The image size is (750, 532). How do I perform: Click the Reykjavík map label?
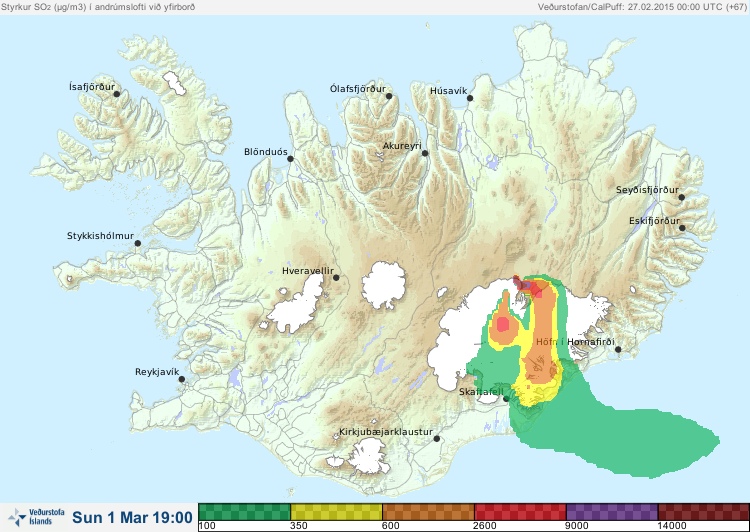[x=157, y=372]
